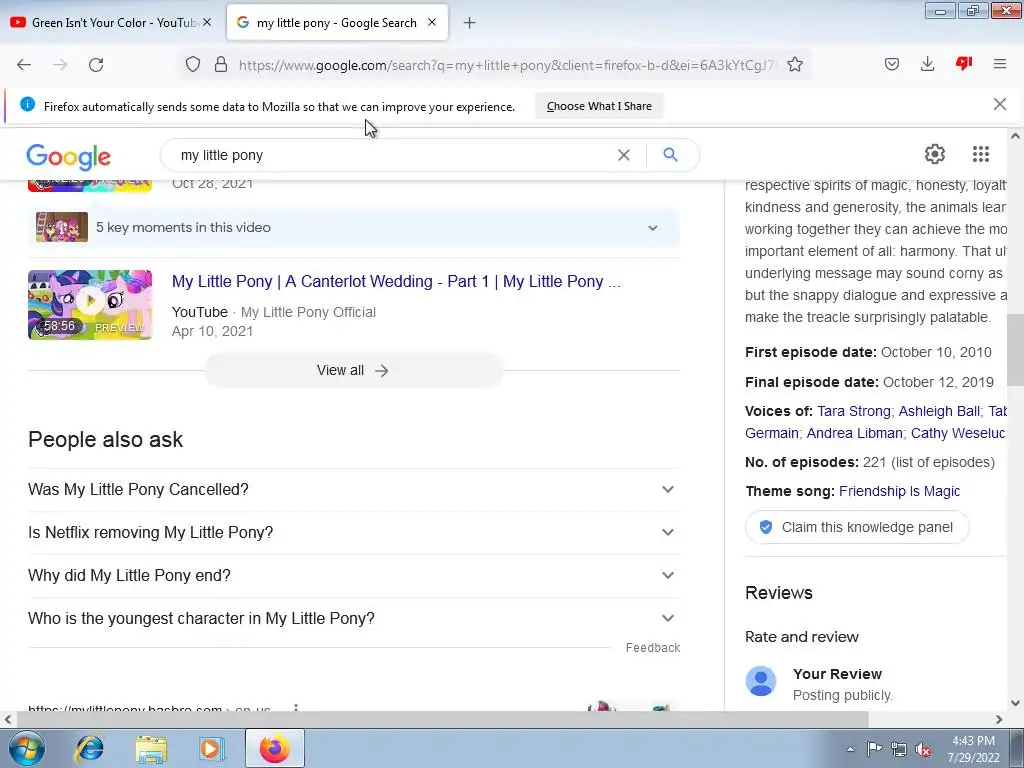Click Claim this knowledge panel
The image size is (1024, 768).
click(857, 527)
